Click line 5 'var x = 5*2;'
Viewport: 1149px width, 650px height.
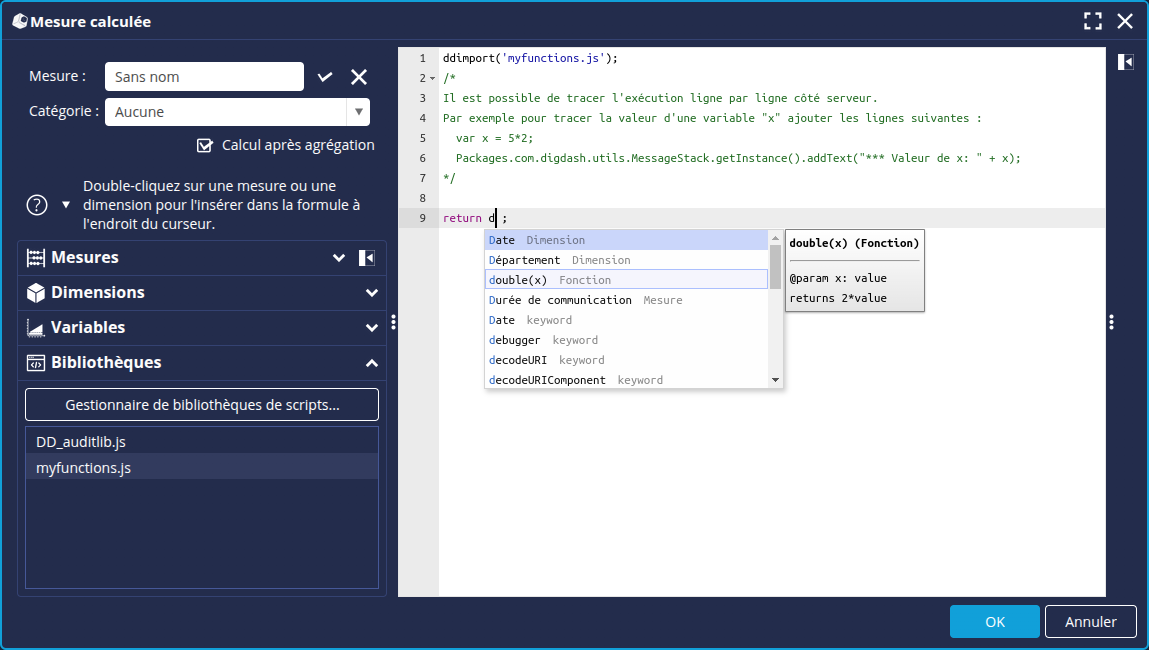495,138
